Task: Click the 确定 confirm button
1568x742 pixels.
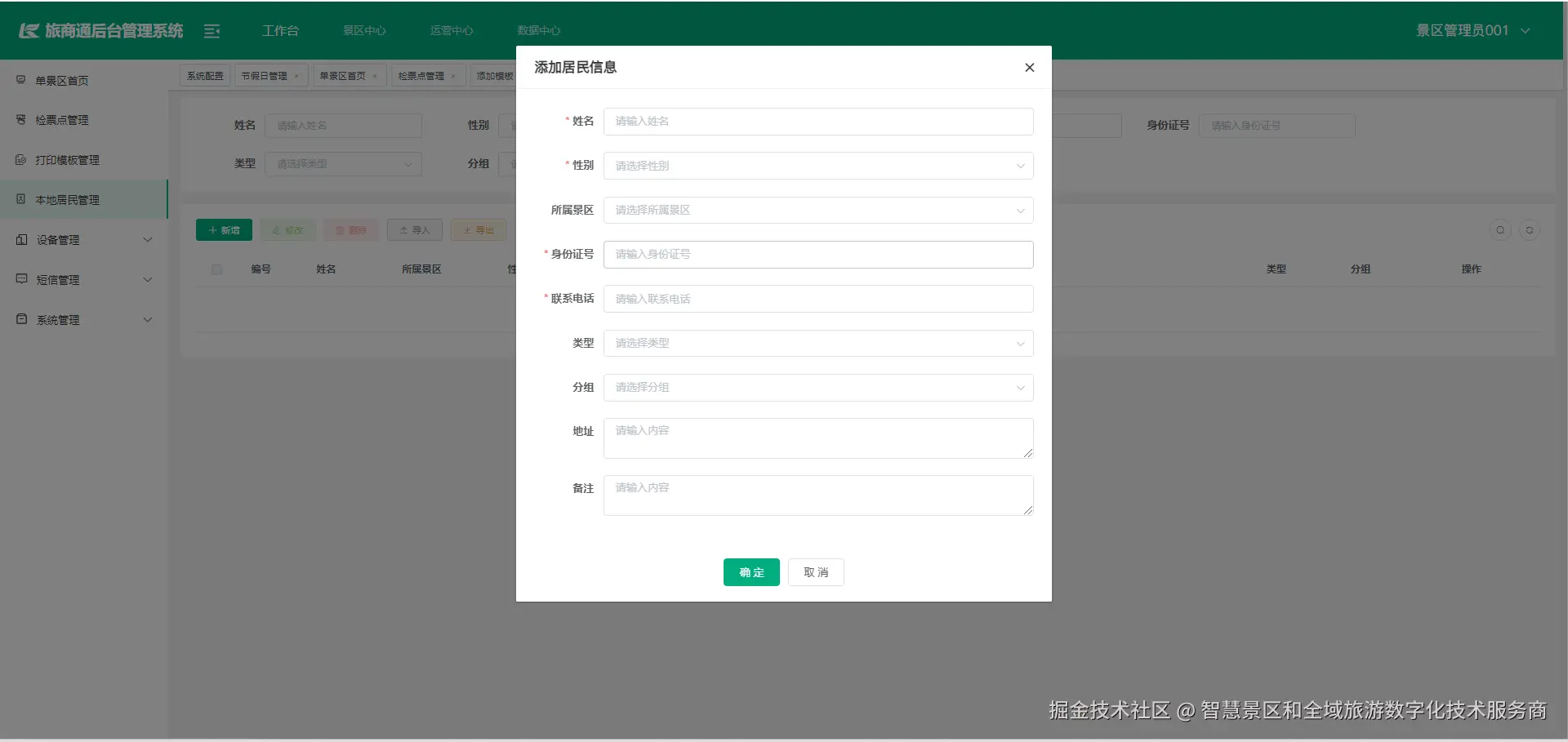Action: pyautogui.click(x=751, y=572)
